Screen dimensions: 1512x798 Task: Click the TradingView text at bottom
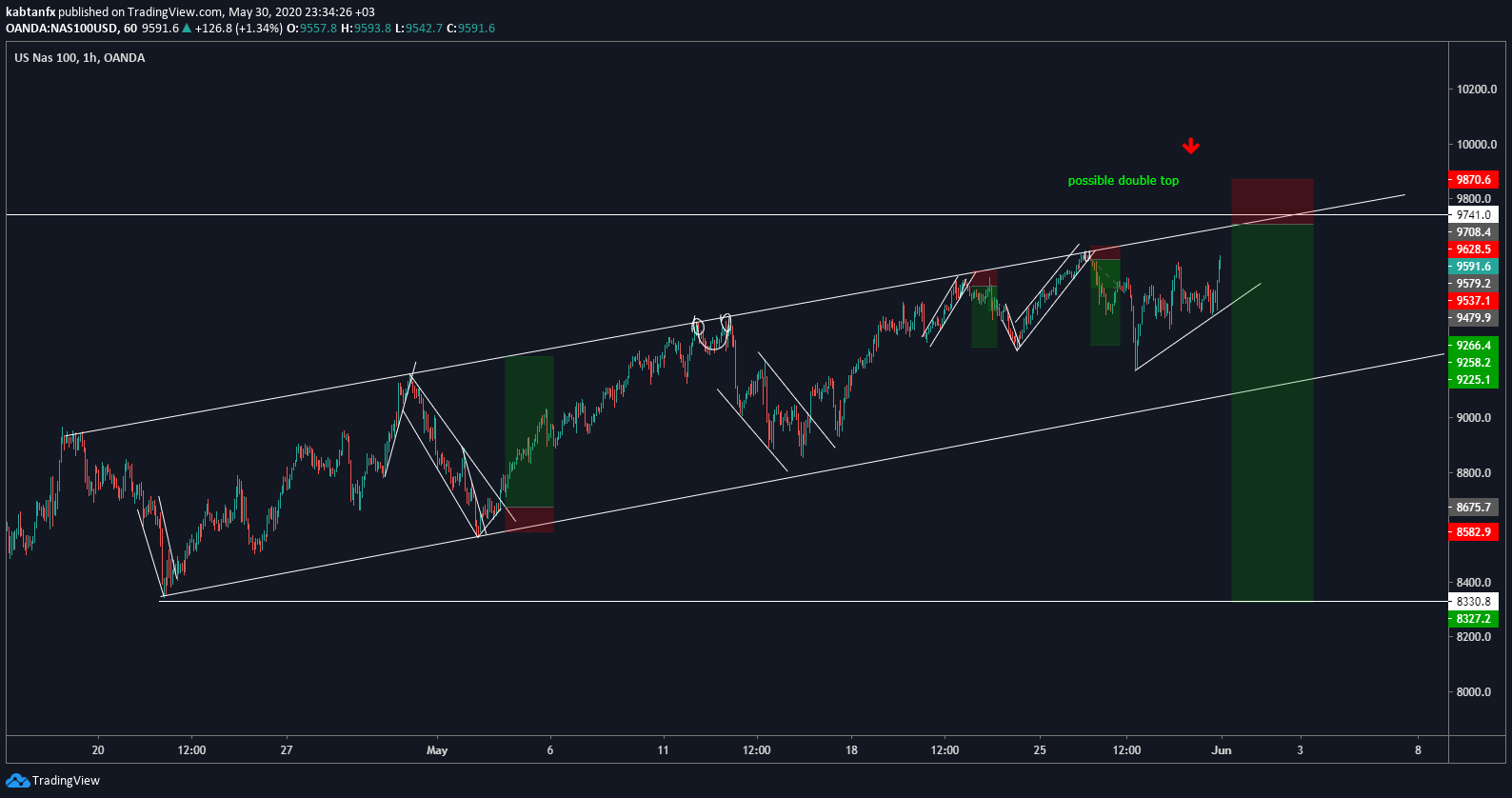pos(66,781)
